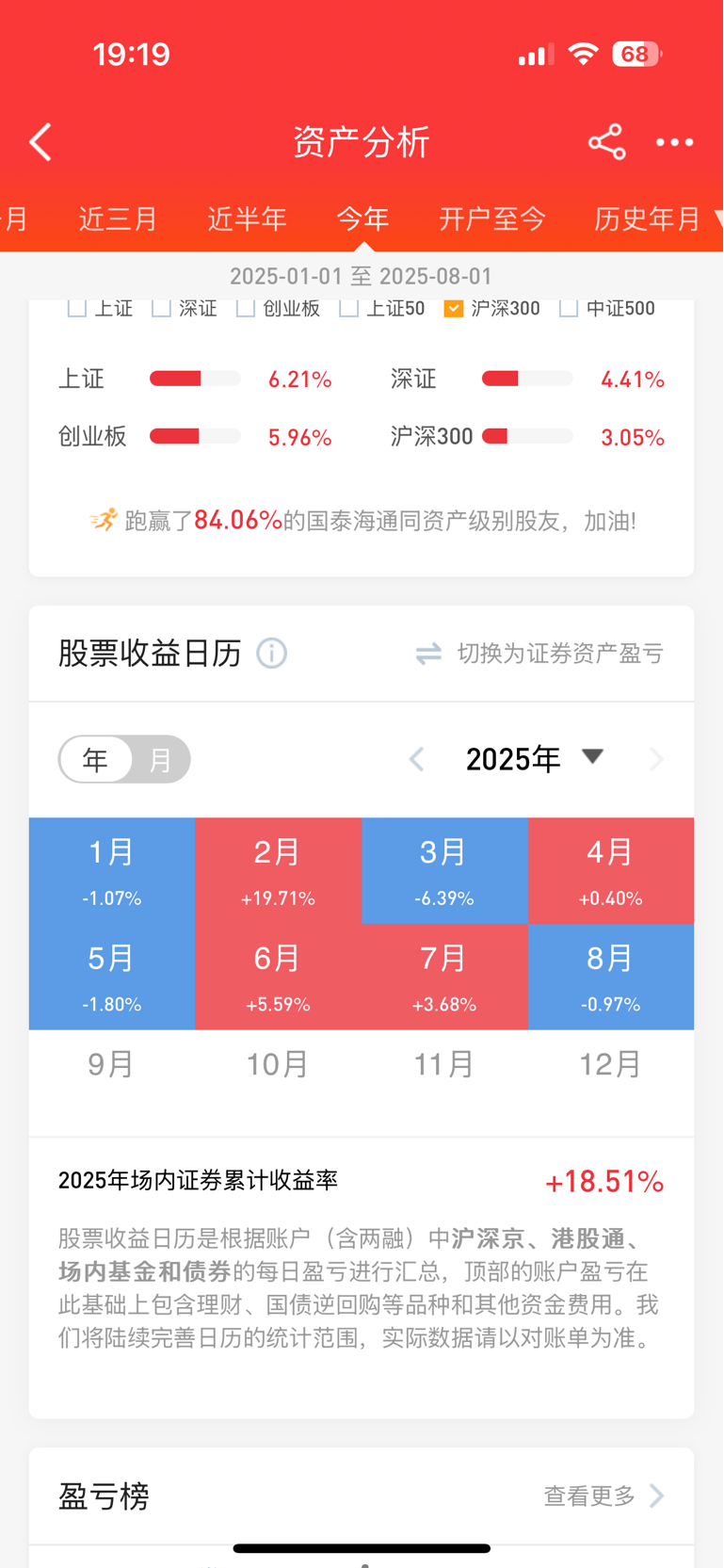Open the 2月 +19.71% calendar cell
This screenshot has height=1568, width=724.
pos(278,871)
